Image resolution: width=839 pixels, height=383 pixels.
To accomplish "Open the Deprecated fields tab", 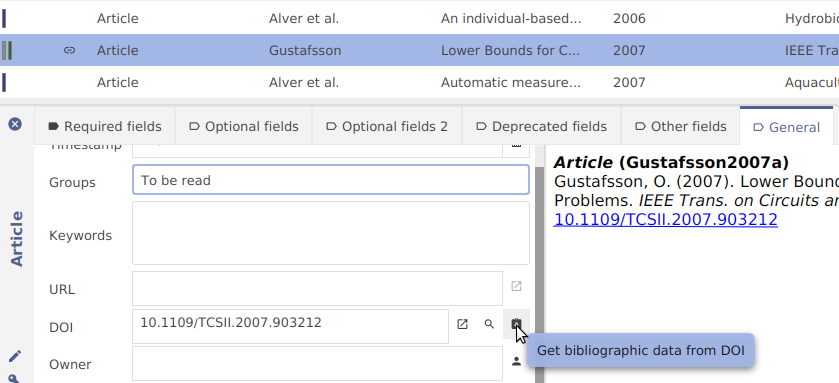I will click(x=541, y=126).
